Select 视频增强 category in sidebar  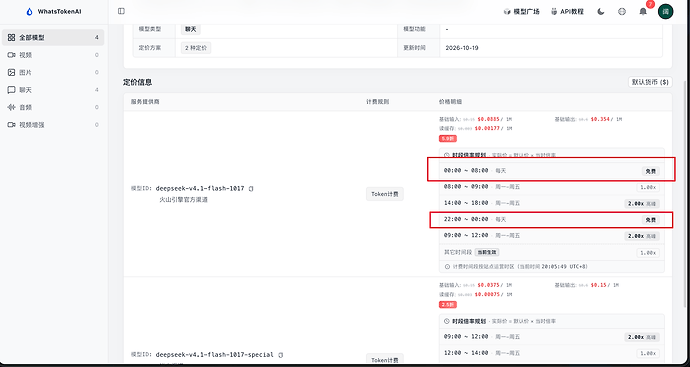[x=53, y=125]
